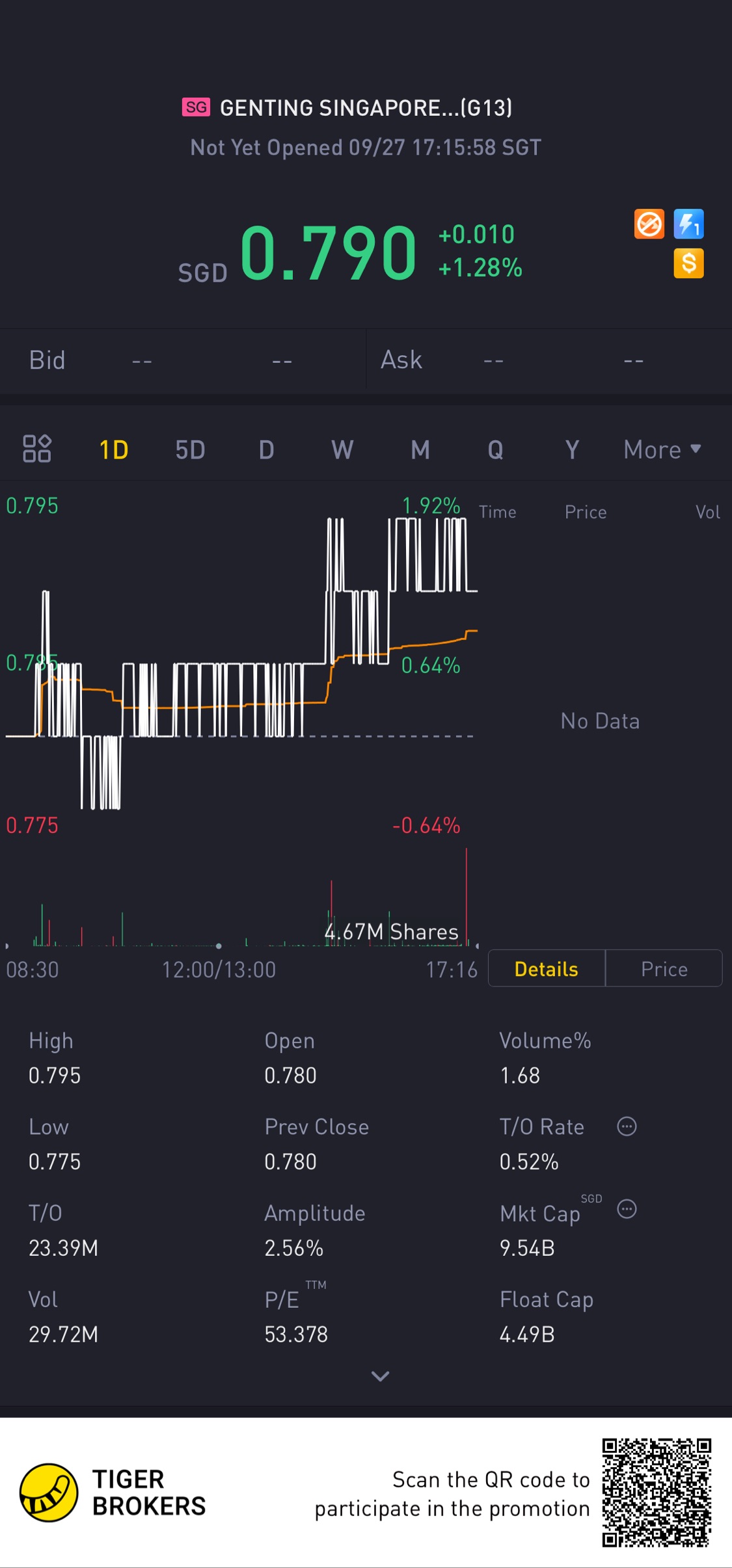Tap the pink SG market badge
The width and height of the screenshot is (732, 1568).
(x=196, y=107)
